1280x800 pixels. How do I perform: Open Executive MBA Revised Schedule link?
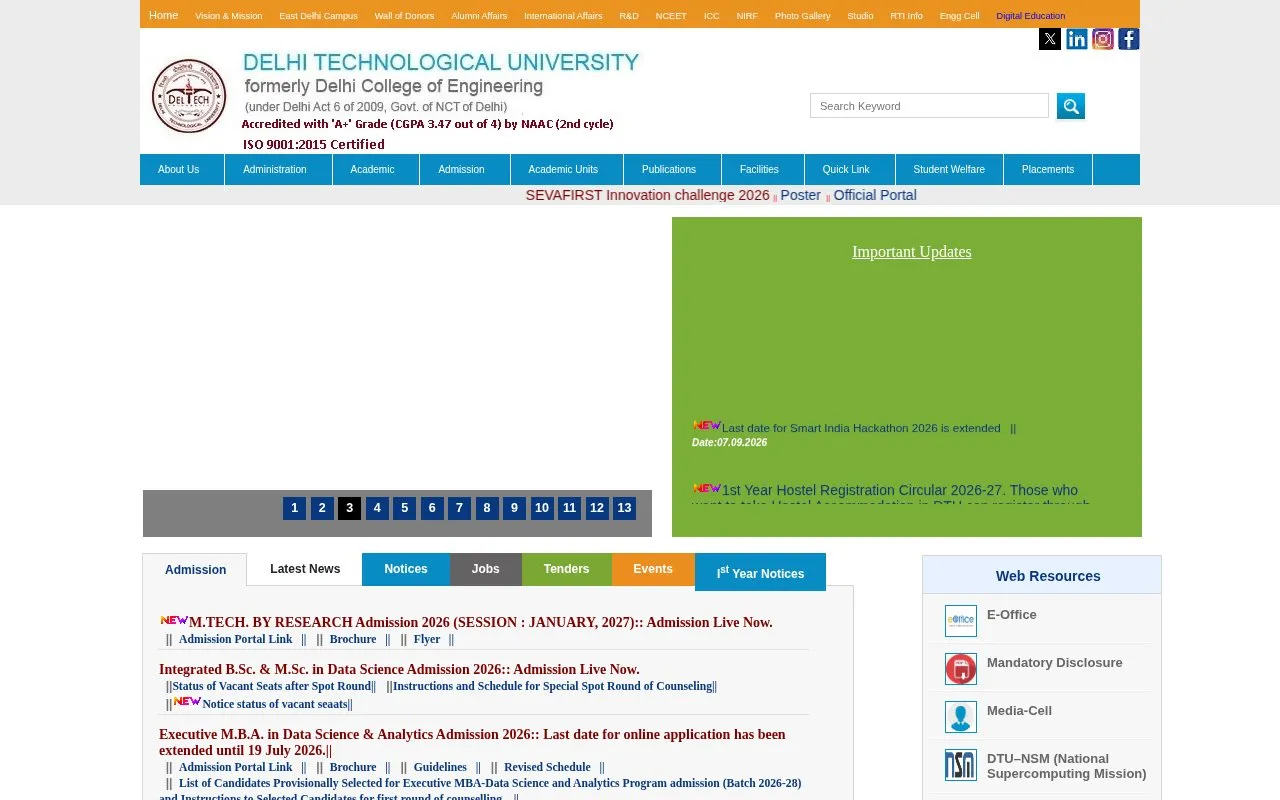pyautogui.click(x=547, y=767)
